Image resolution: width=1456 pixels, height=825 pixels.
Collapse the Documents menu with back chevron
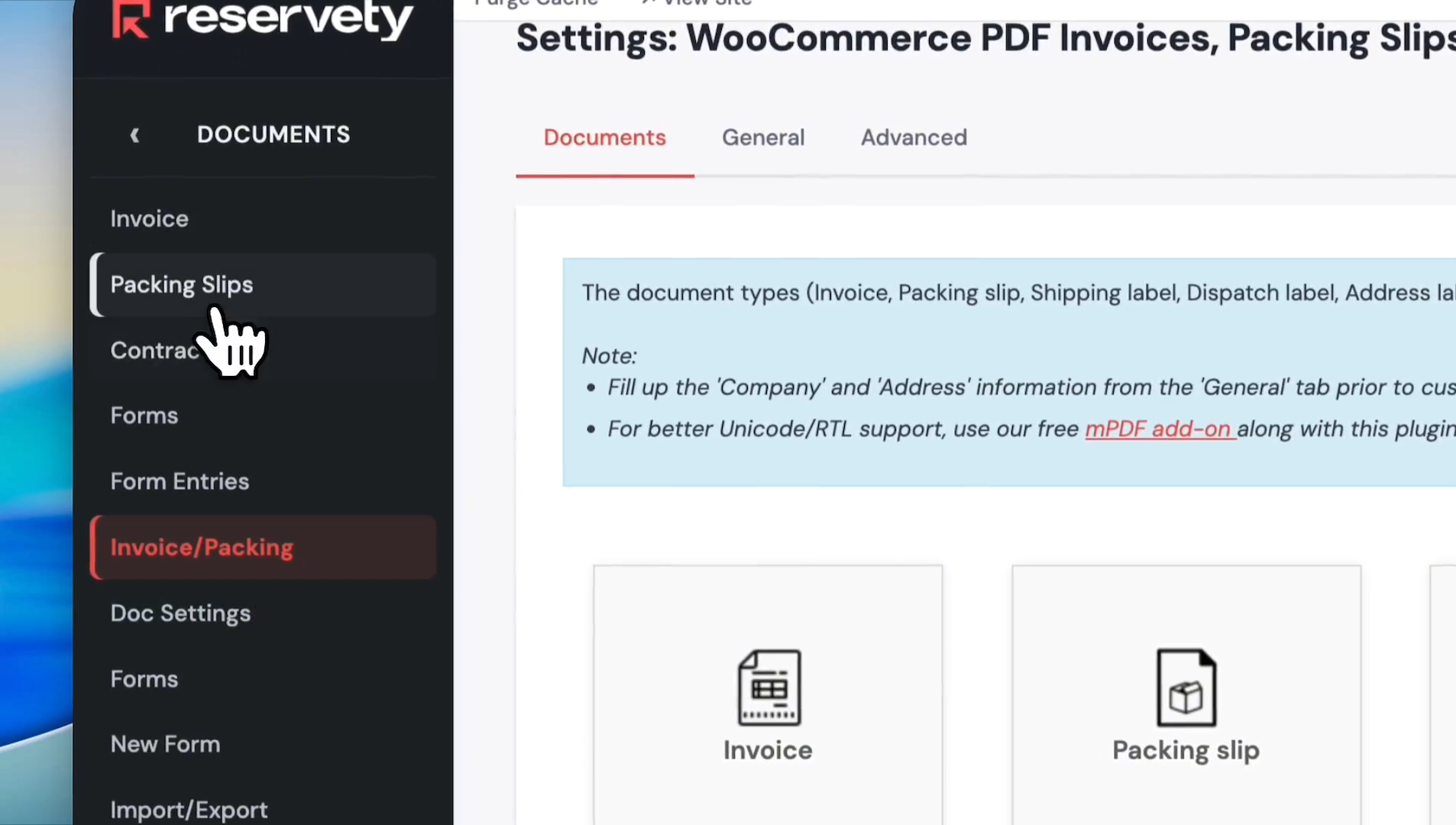(135, 135)
